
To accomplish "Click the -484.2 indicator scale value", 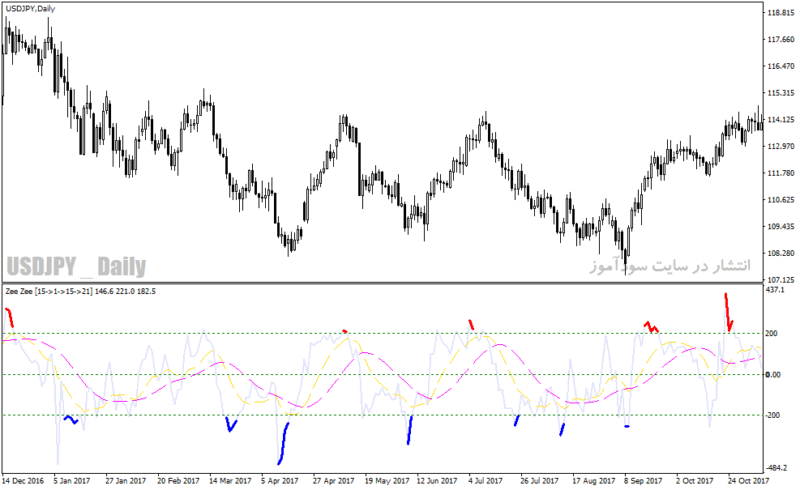I will [x=777, y=468].
